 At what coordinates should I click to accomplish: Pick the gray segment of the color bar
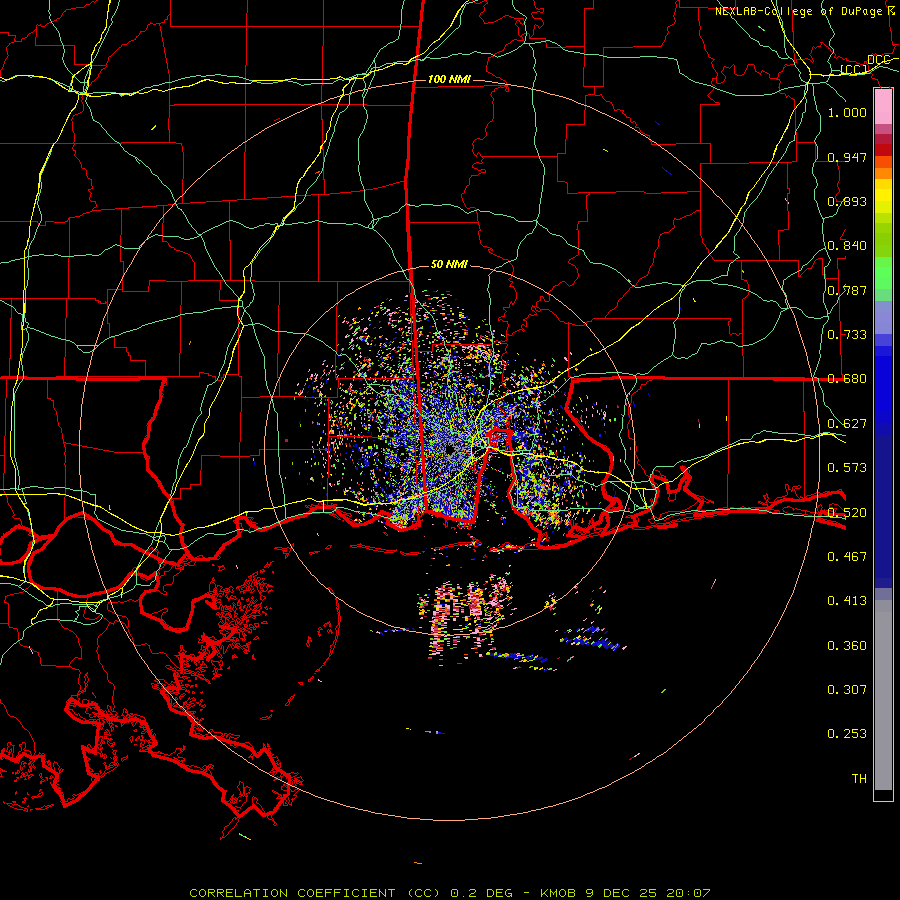click(883, 695)
